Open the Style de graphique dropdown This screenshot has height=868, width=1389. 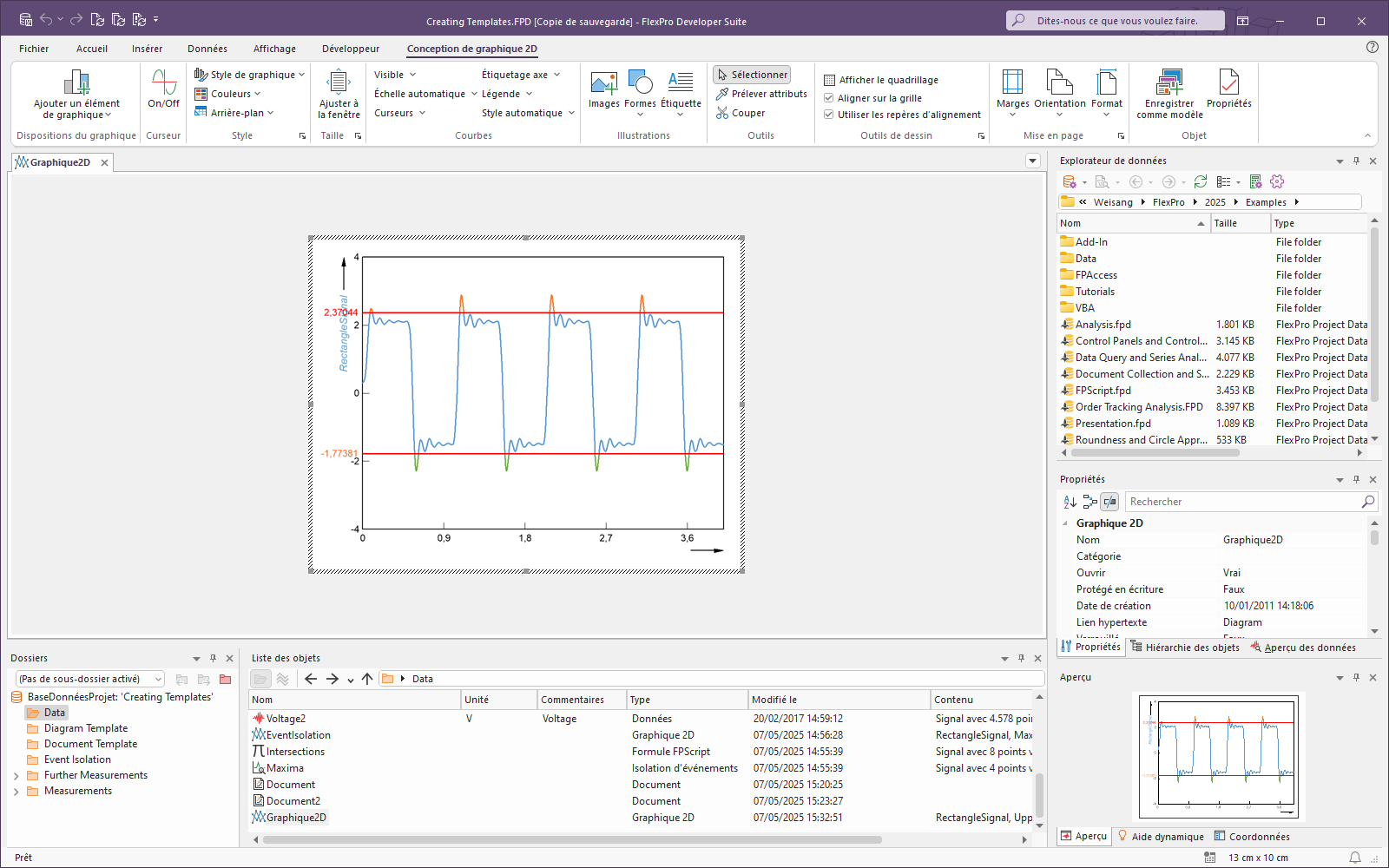pos(250,75)
